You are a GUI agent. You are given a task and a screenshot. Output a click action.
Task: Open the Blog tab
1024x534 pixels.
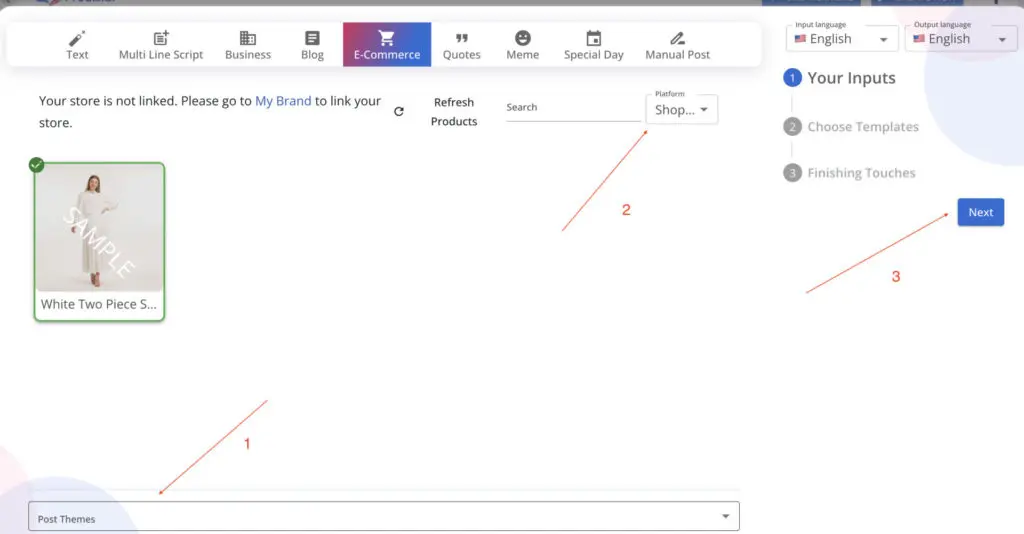[x=312, y=44]
